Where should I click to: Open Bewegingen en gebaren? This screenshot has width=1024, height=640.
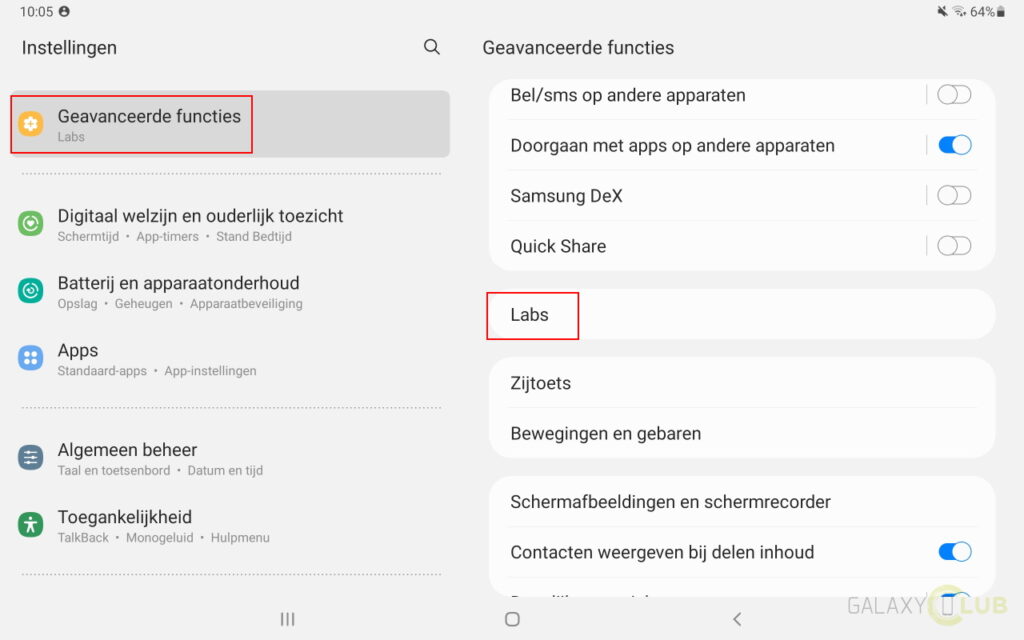742,433
